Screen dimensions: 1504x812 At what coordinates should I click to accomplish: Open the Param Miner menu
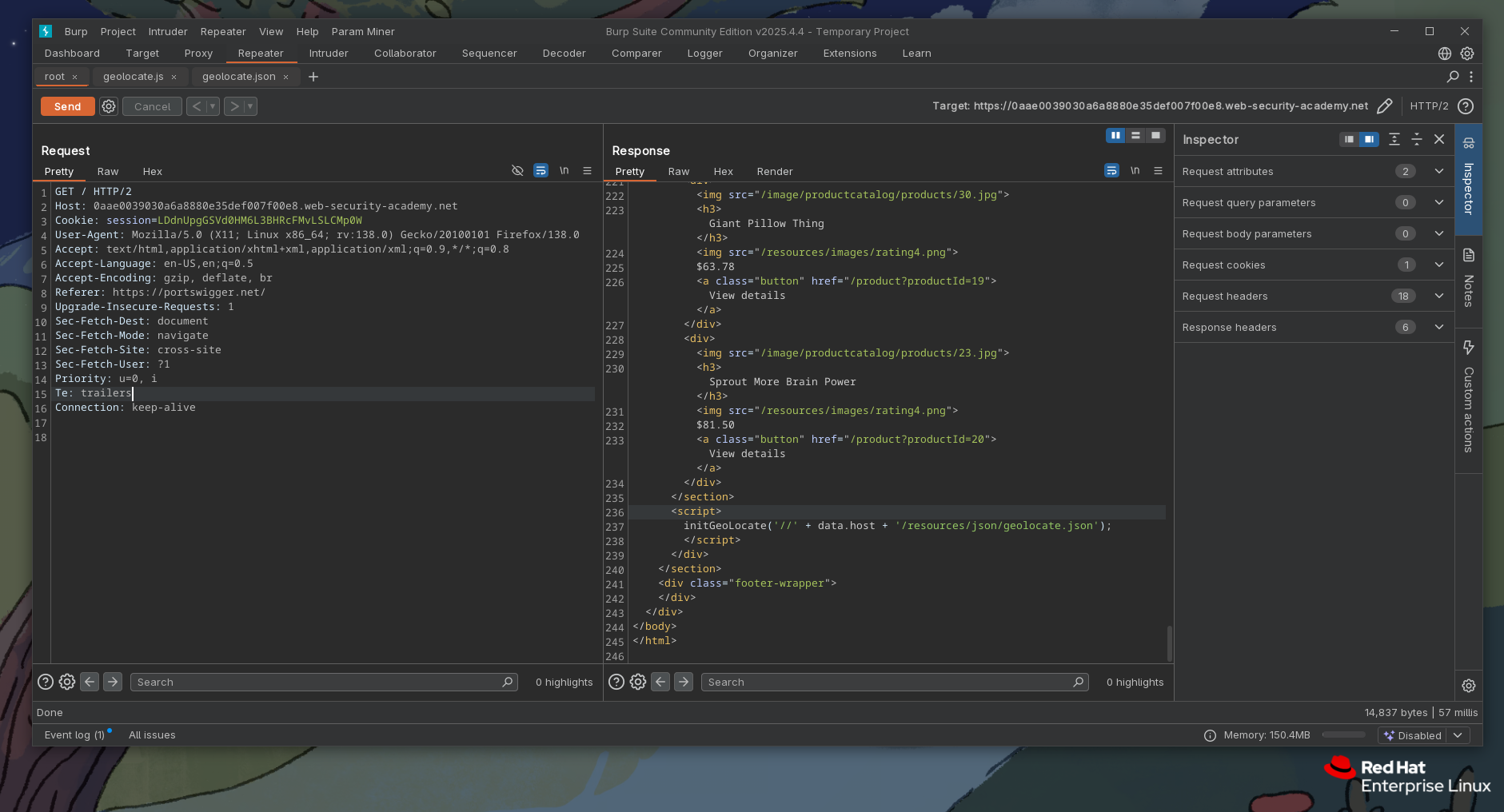363,32
